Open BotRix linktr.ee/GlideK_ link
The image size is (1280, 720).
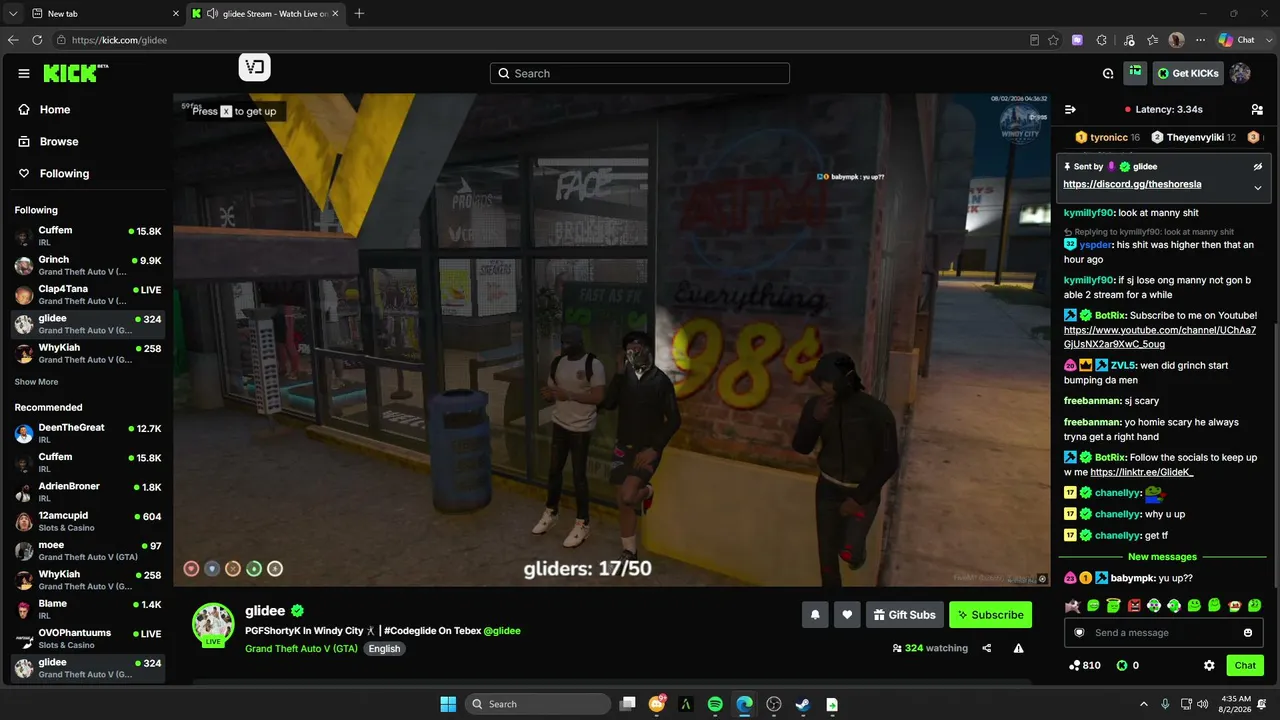tap(1142, 473)
